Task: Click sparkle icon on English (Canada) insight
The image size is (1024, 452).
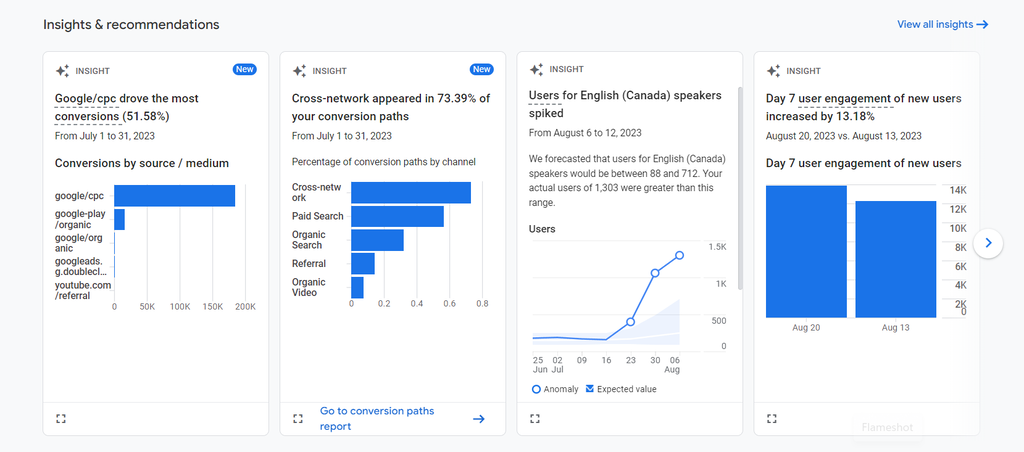Action: 536,70
